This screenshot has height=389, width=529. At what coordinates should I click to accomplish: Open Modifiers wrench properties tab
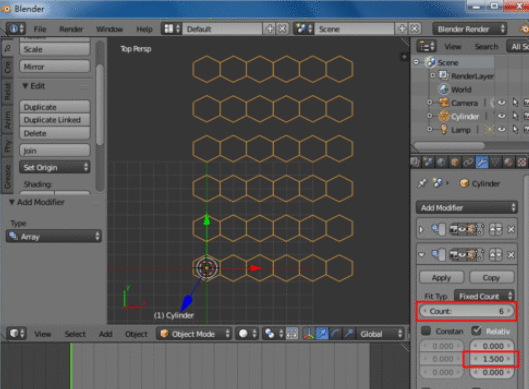click(482, 163)
